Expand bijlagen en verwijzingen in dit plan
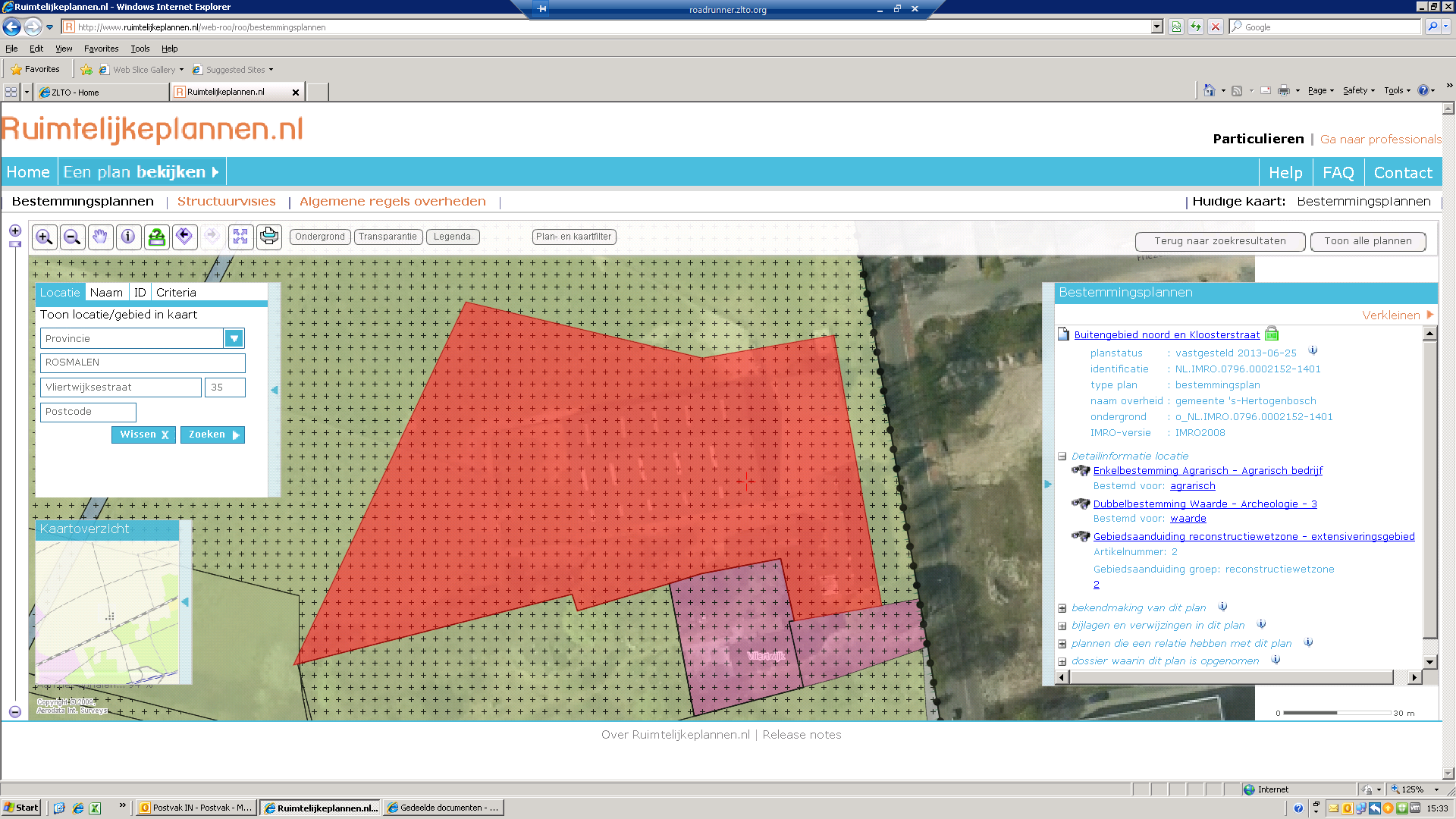 [1062, 626]
